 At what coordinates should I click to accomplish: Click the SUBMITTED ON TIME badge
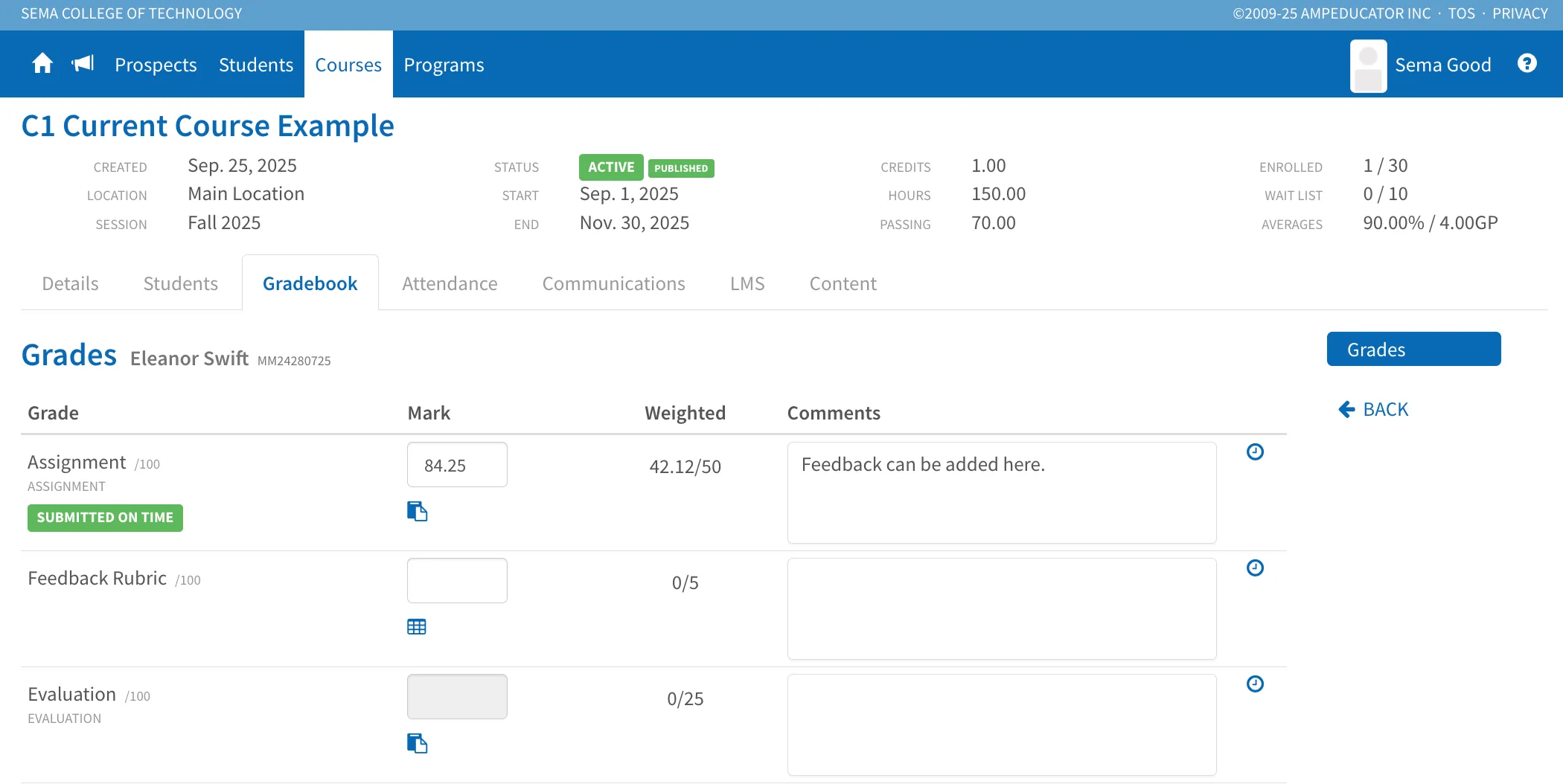tap(105, 518)
